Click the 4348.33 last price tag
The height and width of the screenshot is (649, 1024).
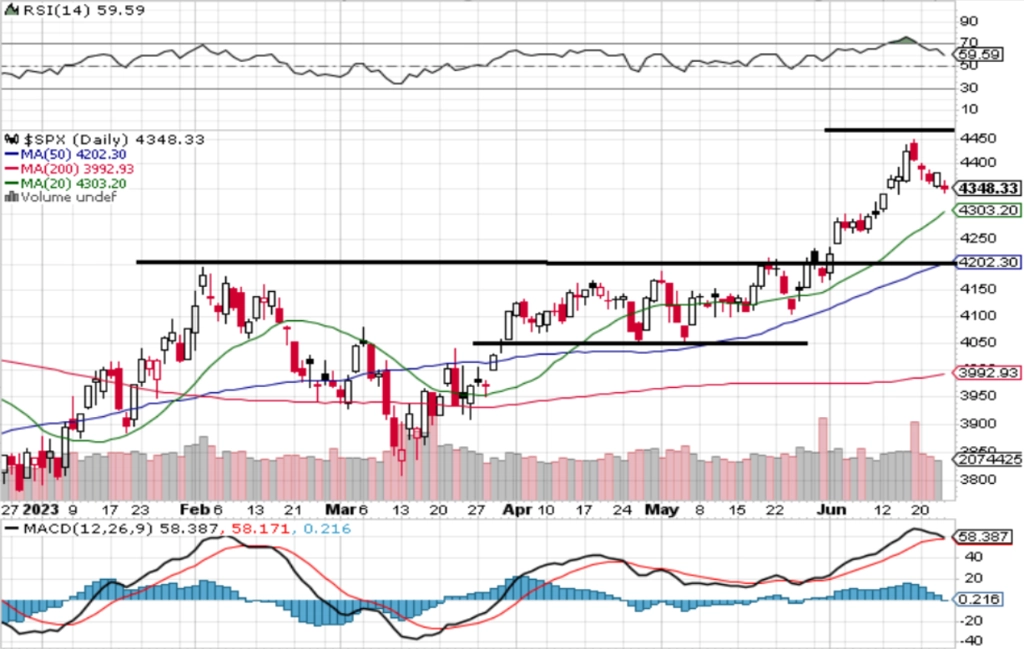(987, 189)
